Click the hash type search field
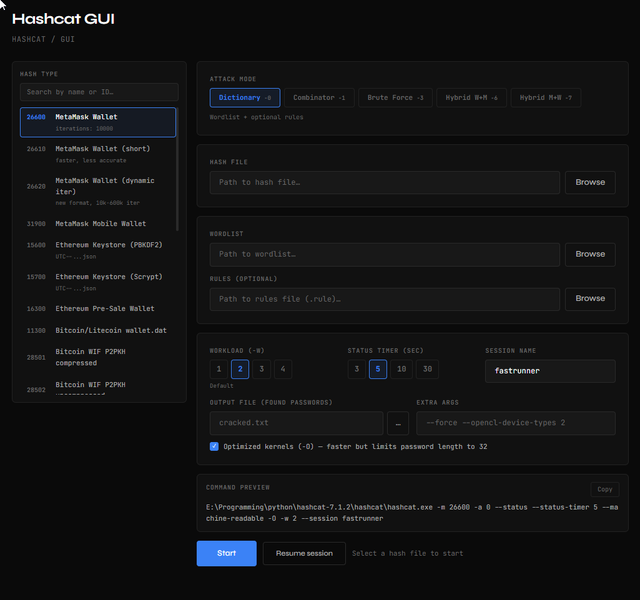Image resolution: width=640 pixels, height=600 pixels. [99, 92]
